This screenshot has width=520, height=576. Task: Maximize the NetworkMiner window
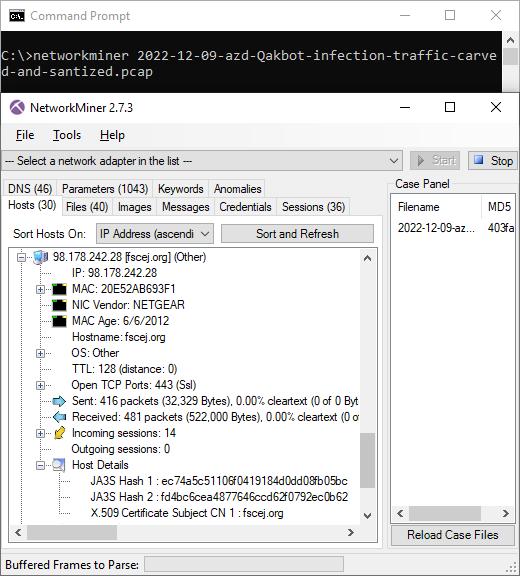450,107
